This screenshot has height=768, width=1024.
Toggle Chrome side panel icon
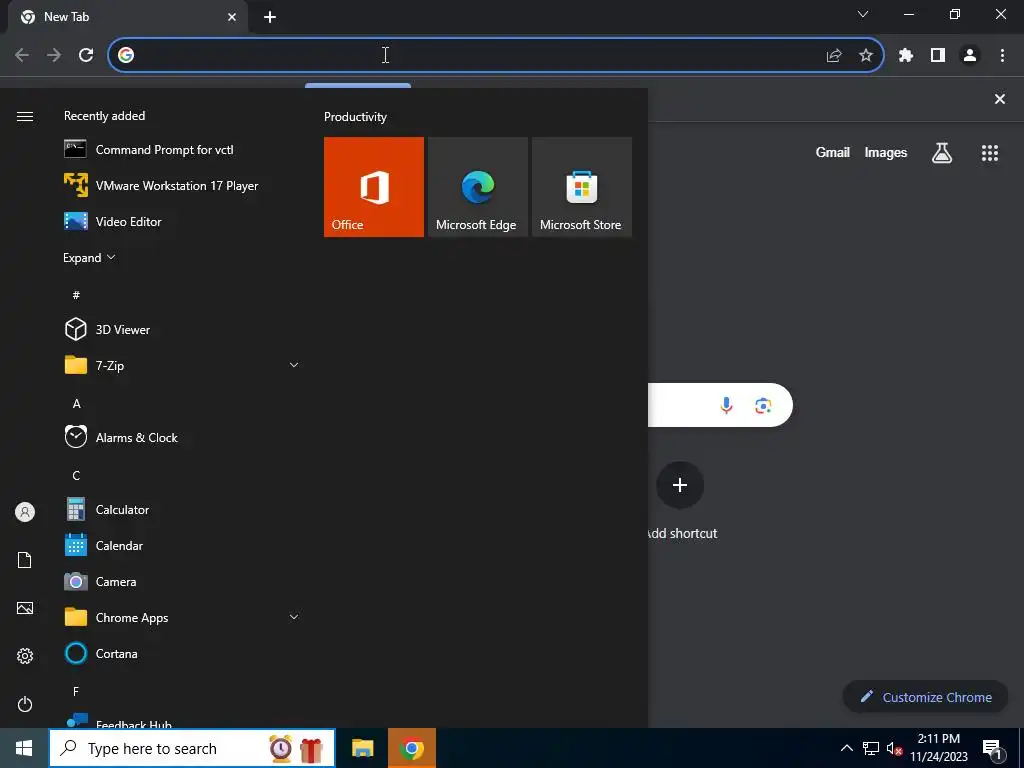(938, 56)
